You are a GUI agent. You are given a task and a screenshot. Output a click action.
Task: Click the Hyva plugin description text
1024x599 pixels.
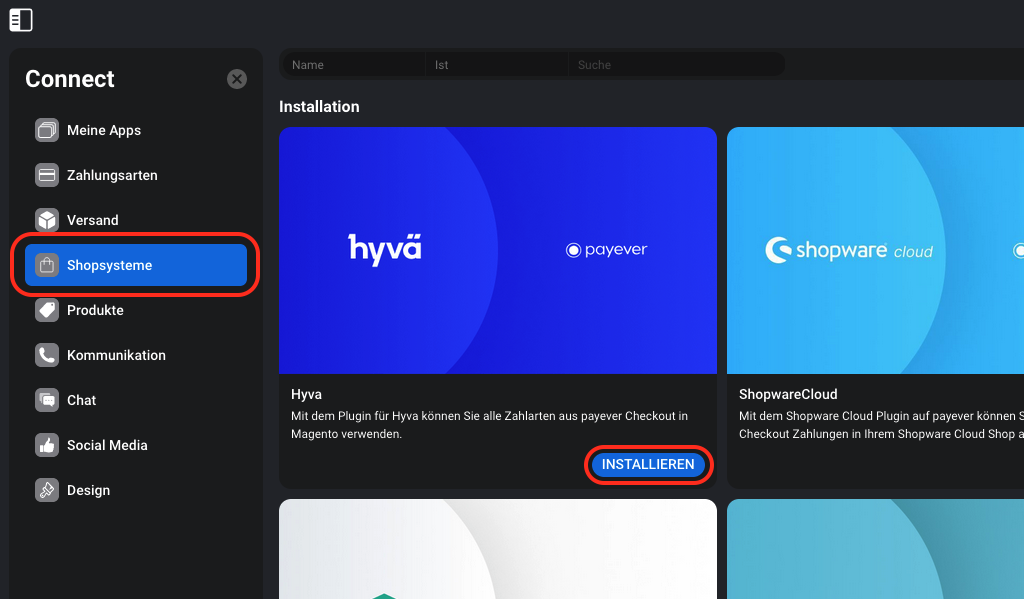coord(490,425)
